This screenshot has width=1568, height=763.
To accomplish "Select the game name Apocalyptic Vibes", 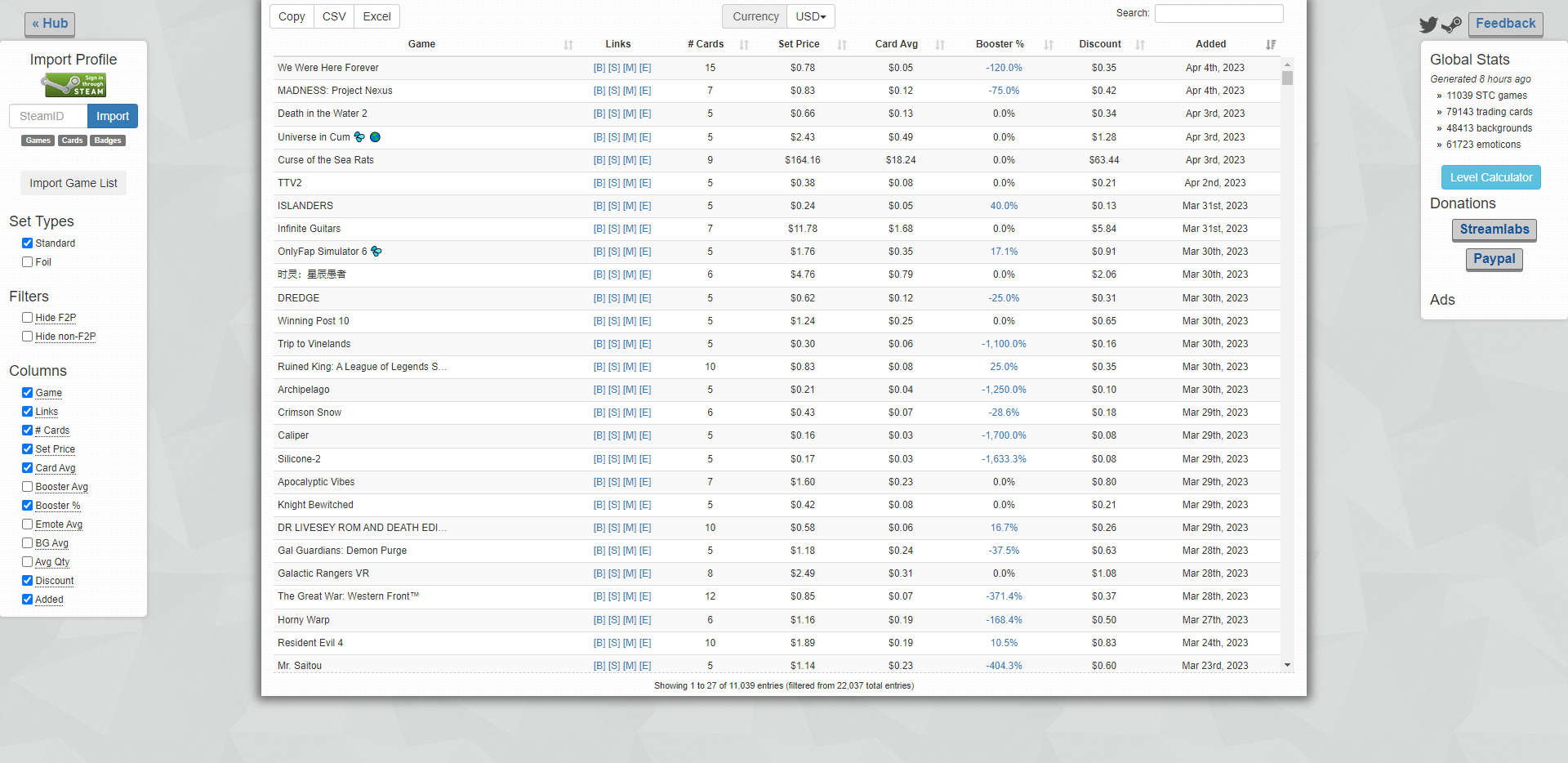I will pos(316,482).
